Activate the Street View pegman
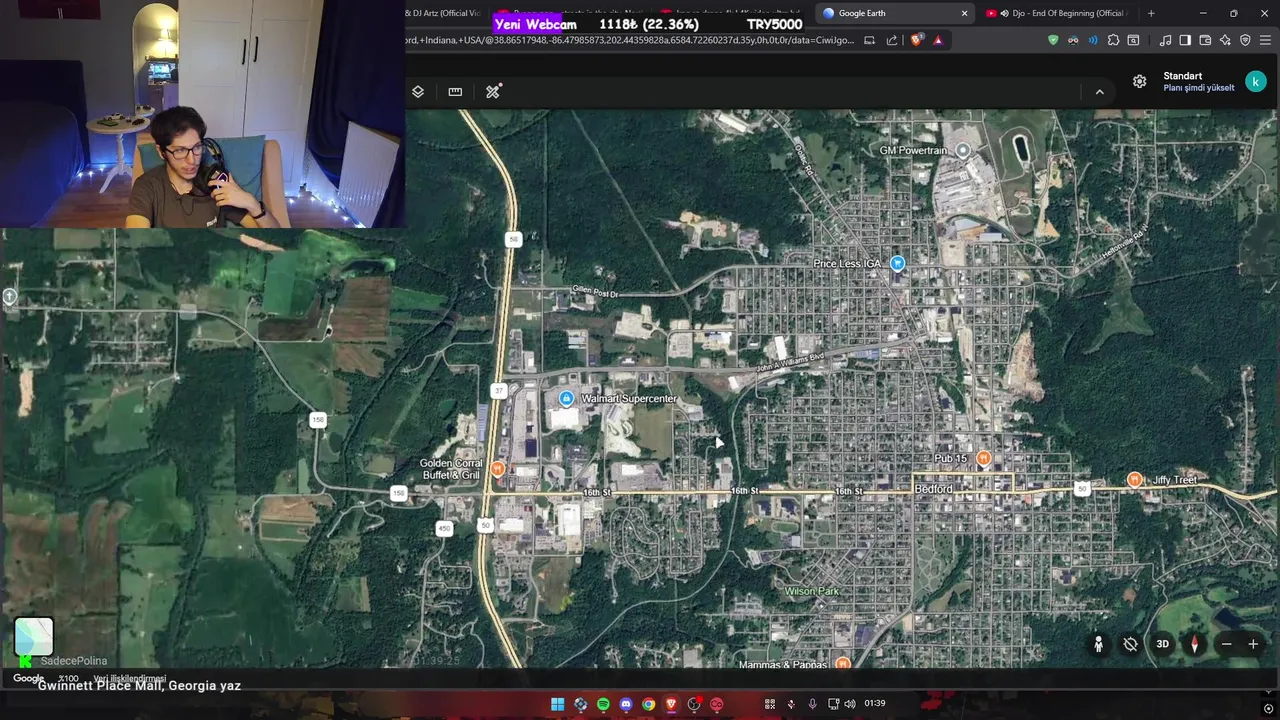Viewport: 1280px width, 720px height. [1098, 644]
